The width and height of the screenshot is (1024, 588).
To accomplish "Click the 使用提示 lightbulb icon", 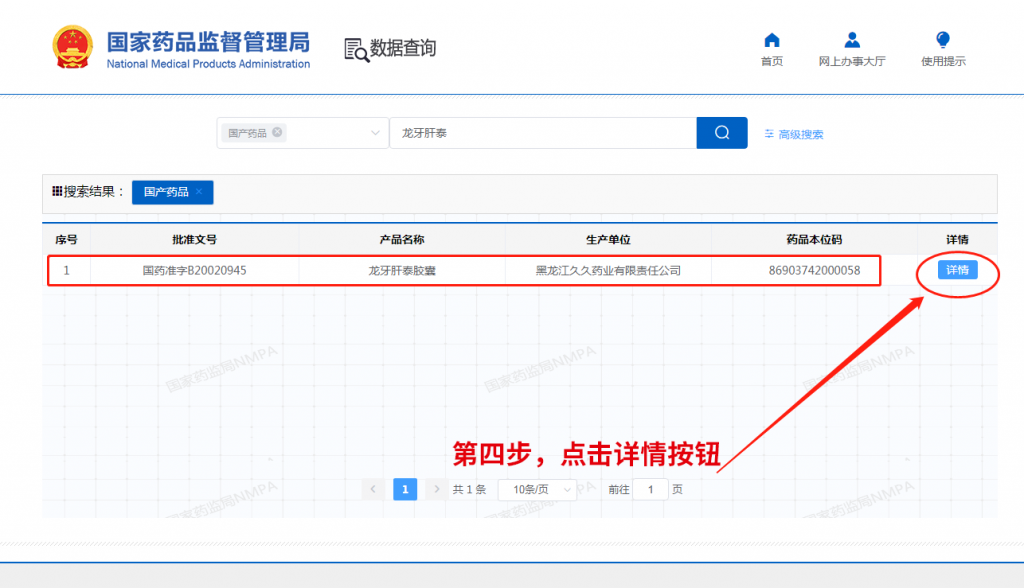I will pos(942,40).
